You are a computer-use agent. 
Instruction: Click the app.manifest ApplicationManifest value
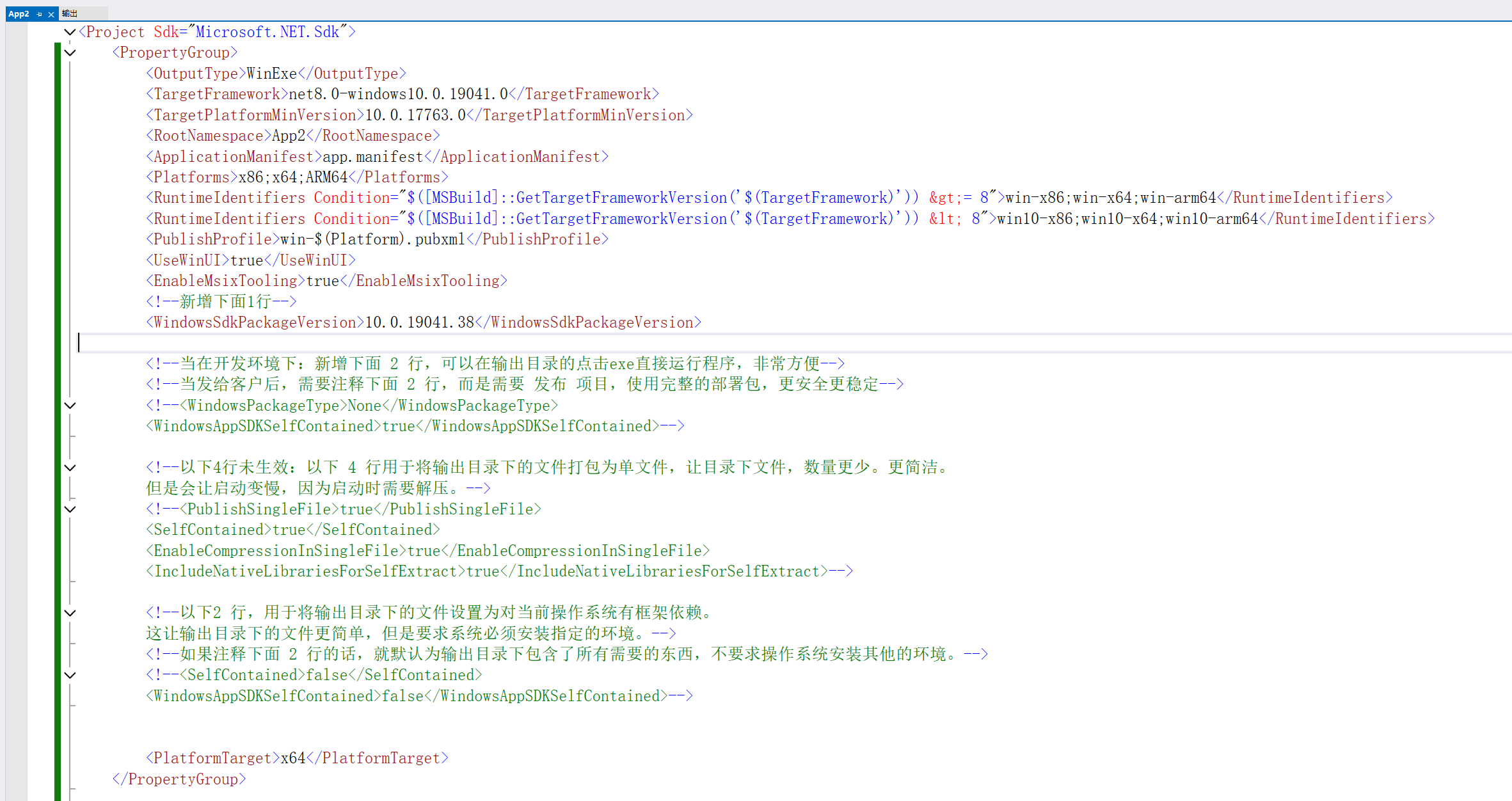(x=372, y=157)
